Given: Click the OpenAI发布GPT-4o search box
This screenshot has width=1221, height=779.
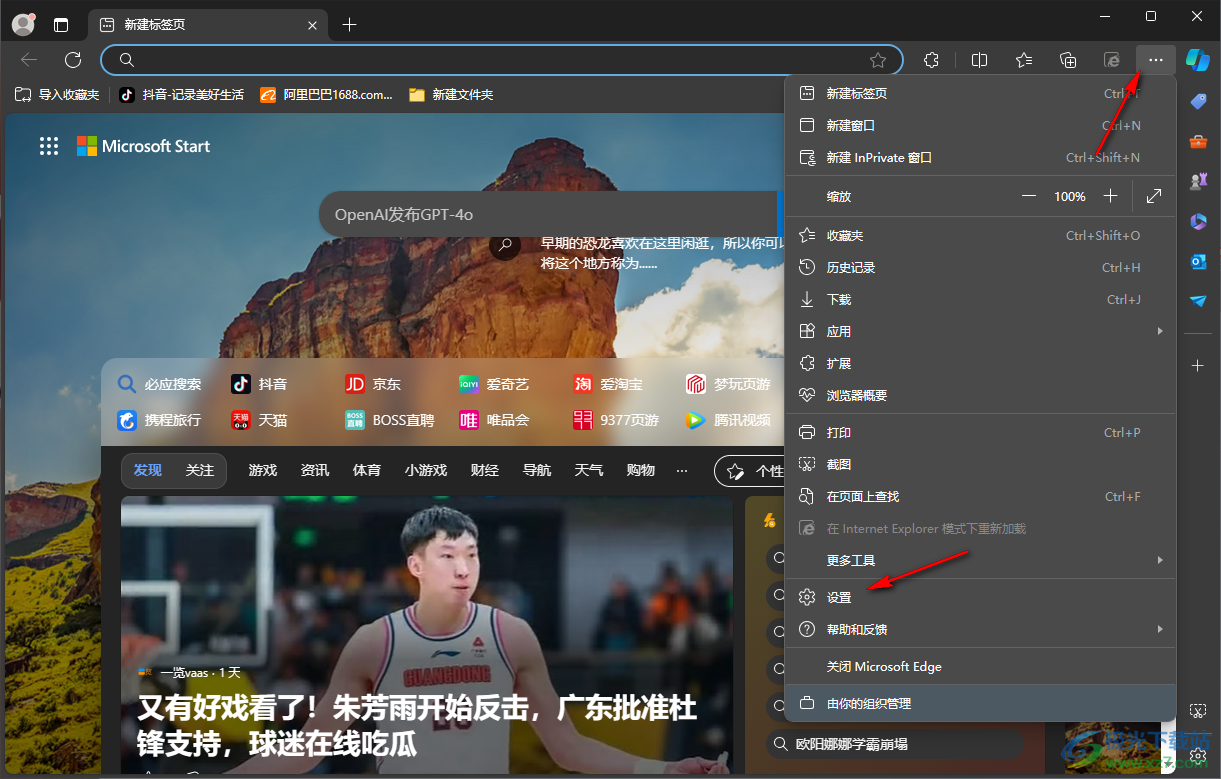Looking at the screenshot, I should pos(548,214).
